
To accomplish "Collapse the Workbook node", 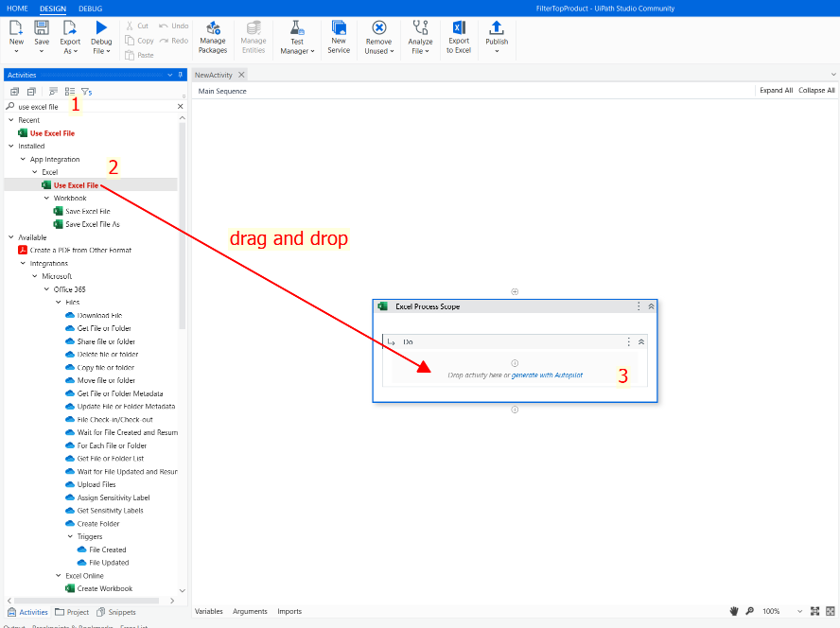I will click(x=47, y=198).
